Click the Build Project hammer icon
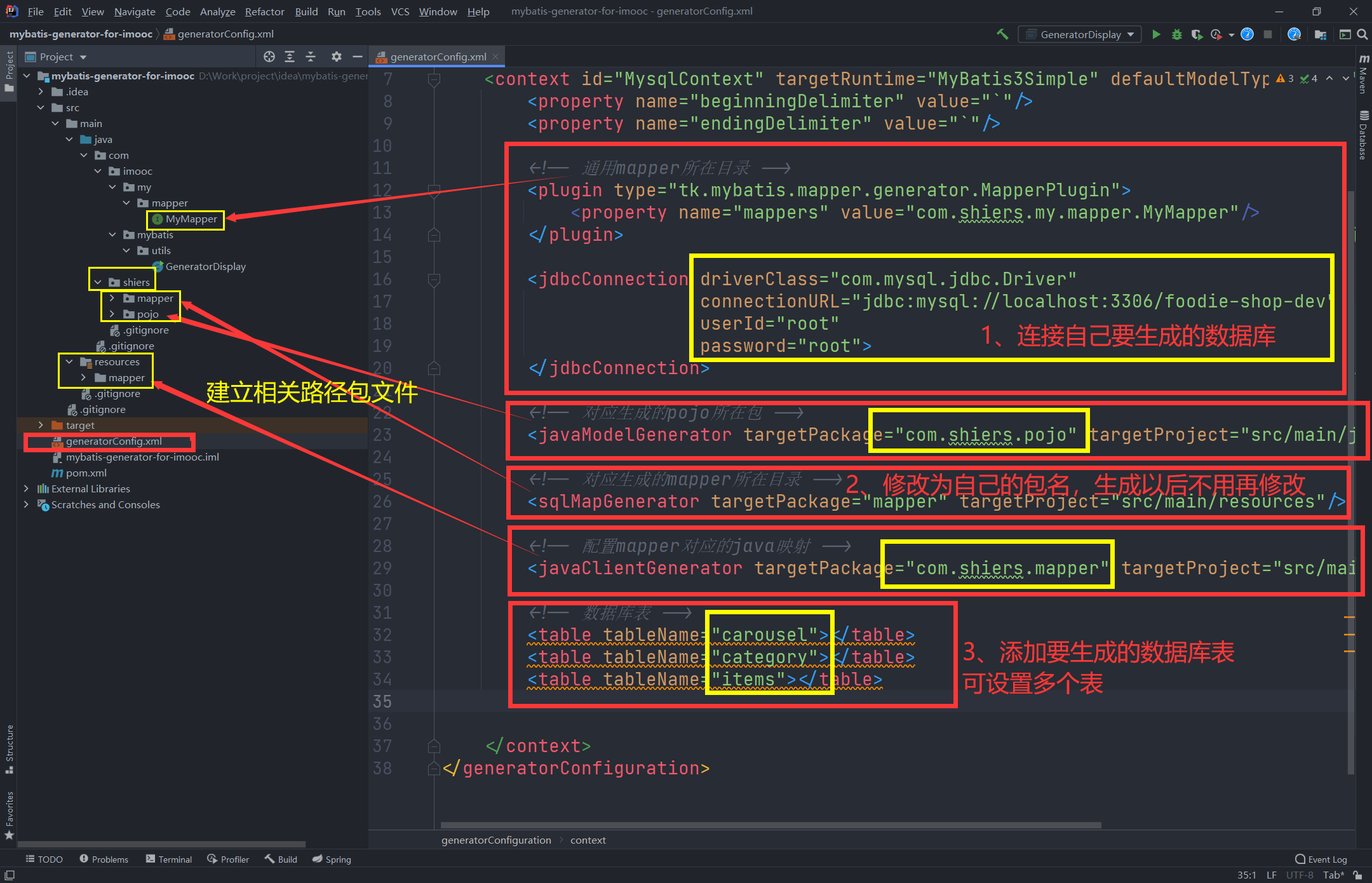The image size is (1372, 883). coord(1002,34)
